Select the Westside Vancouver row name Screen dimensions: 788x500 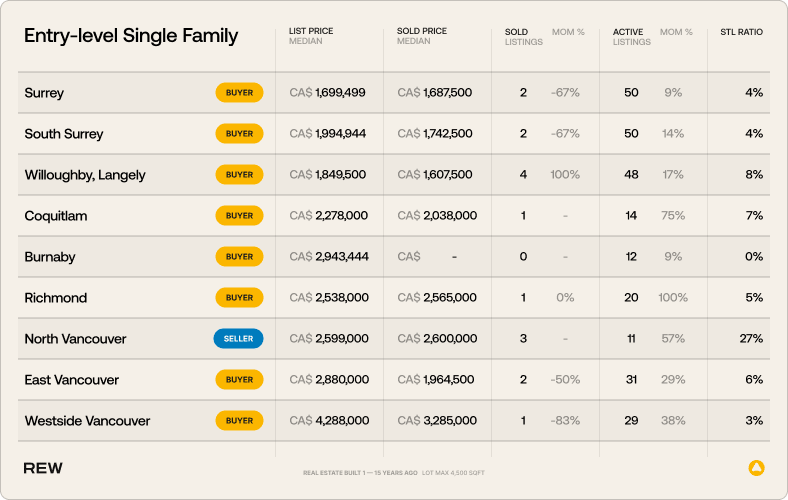pyautogui.click(x=87, y=421)
